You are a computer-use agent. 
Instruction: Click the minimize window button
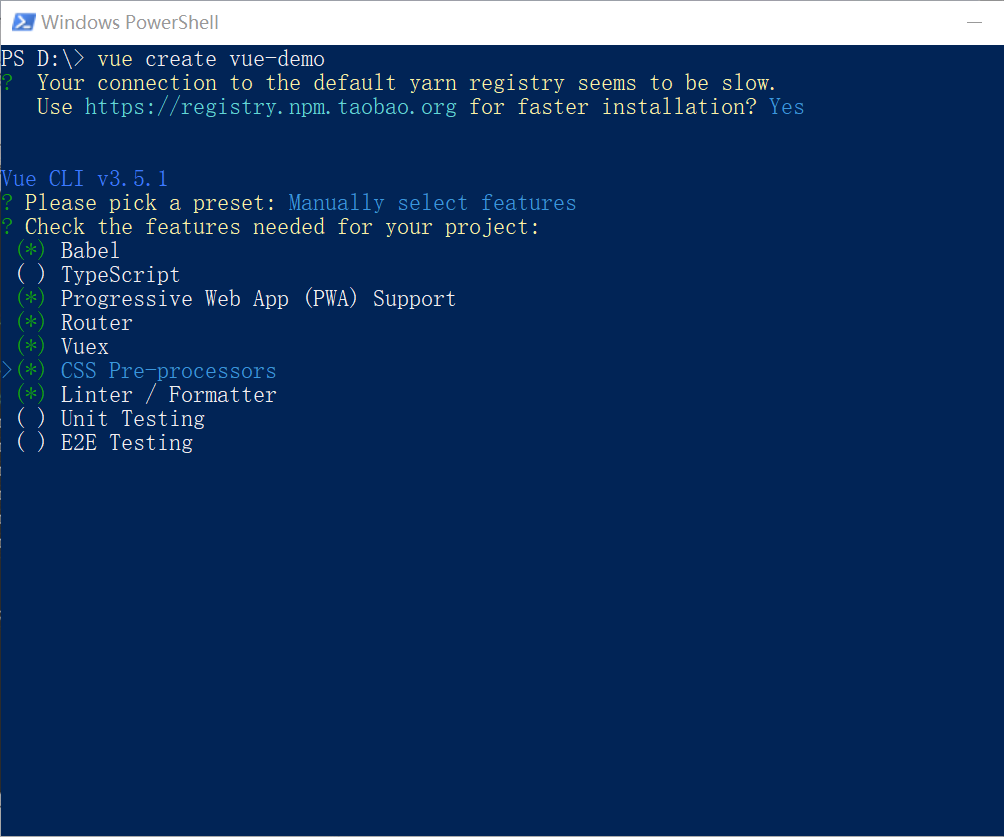point(974,21)
